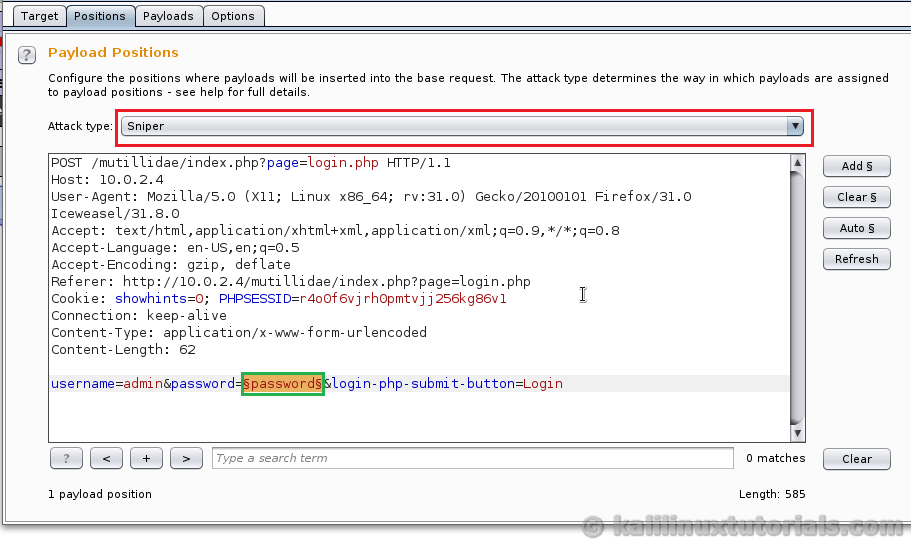
Task: Click the 'Content-Type' header line
Action: 239,332
